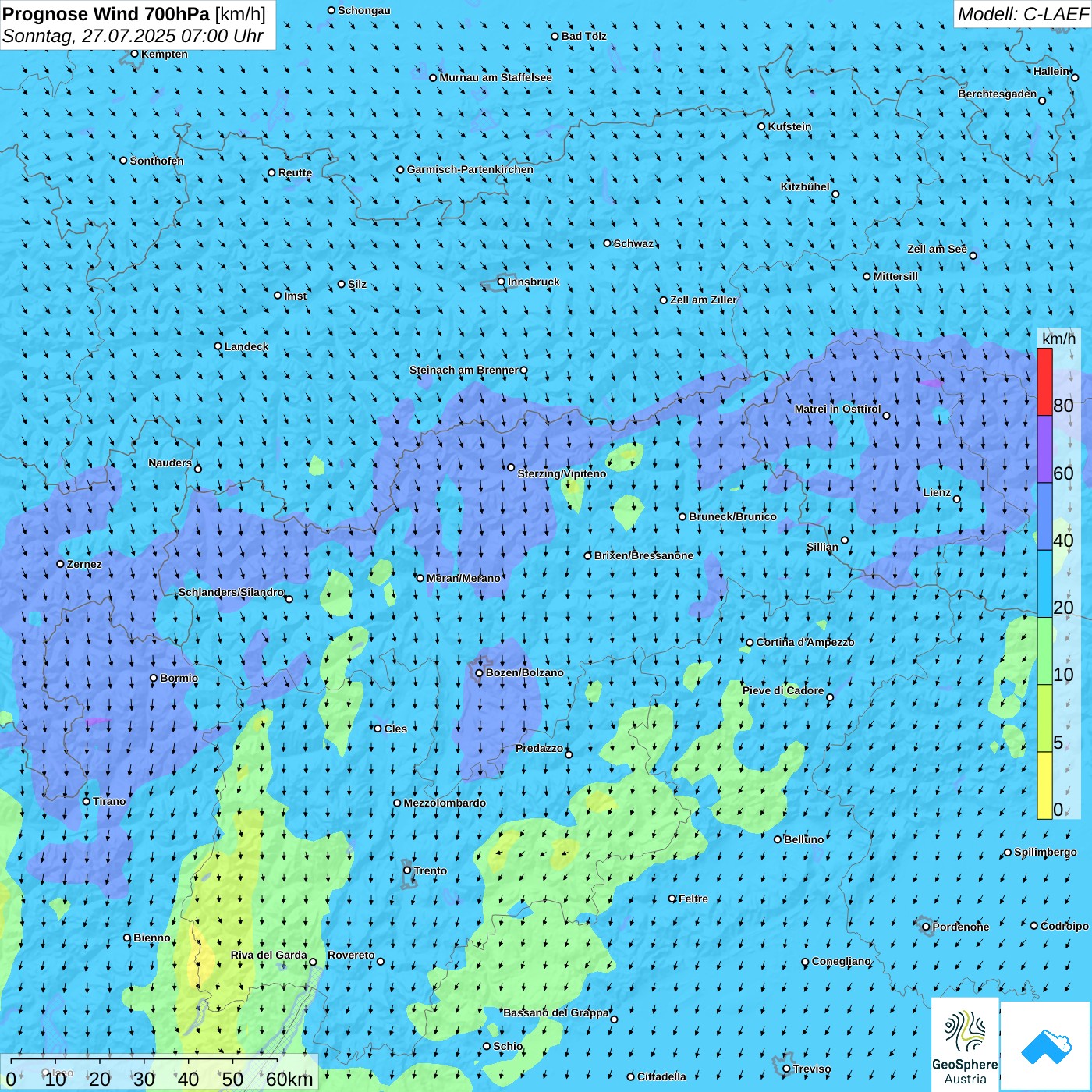
Task: Click the light blue 20-40 km/h legend swatch
Action: click(x=1044, y=584)
